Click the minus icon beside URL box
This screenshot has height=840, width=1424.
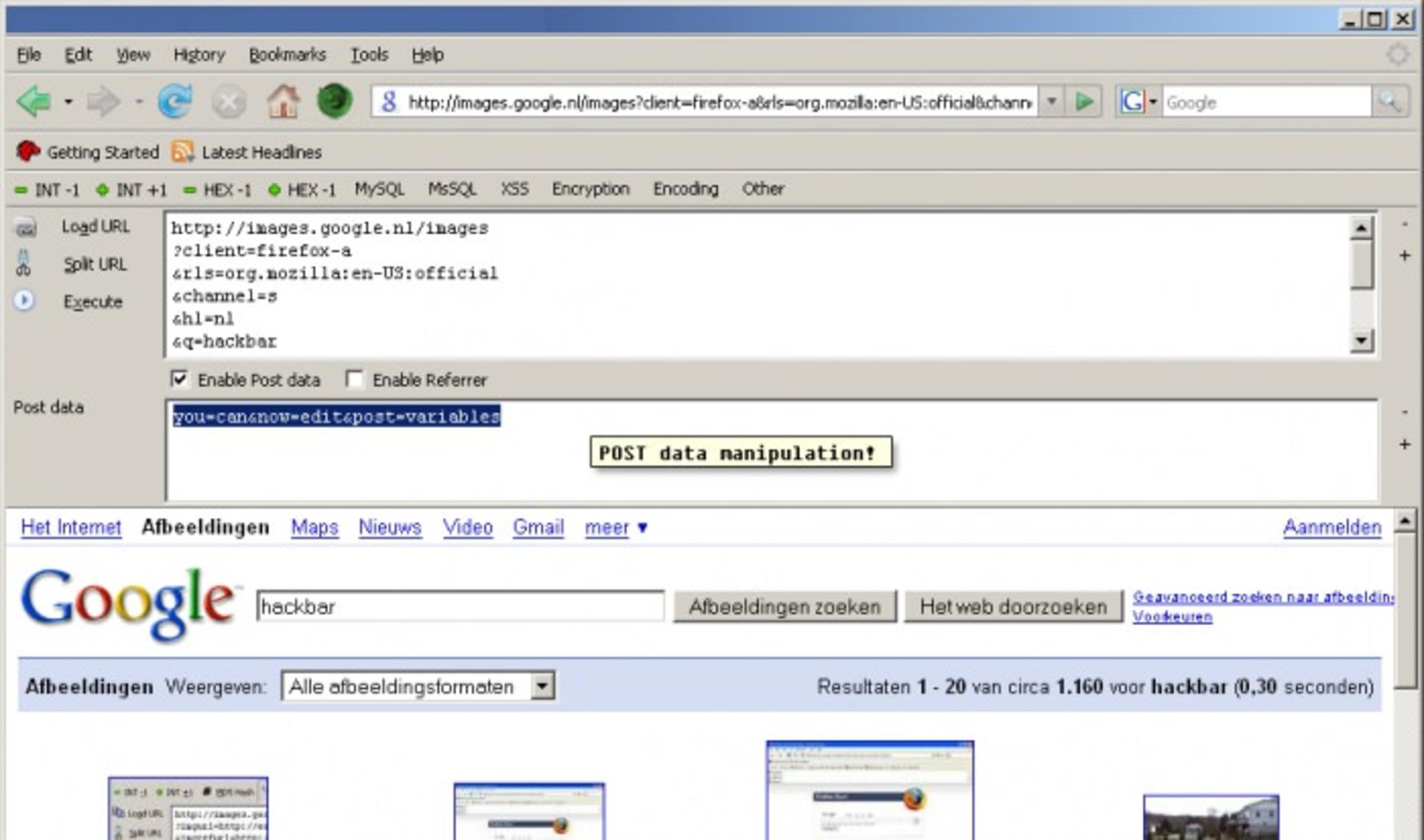pos(1404,224)
